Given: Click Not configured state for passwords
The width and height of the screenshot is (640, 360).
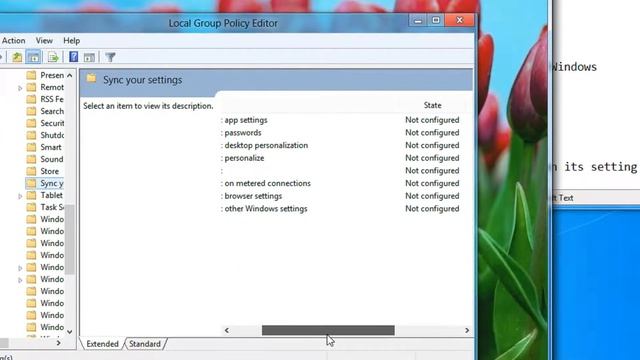Looking at the screenshot, I should pos(432,133).
